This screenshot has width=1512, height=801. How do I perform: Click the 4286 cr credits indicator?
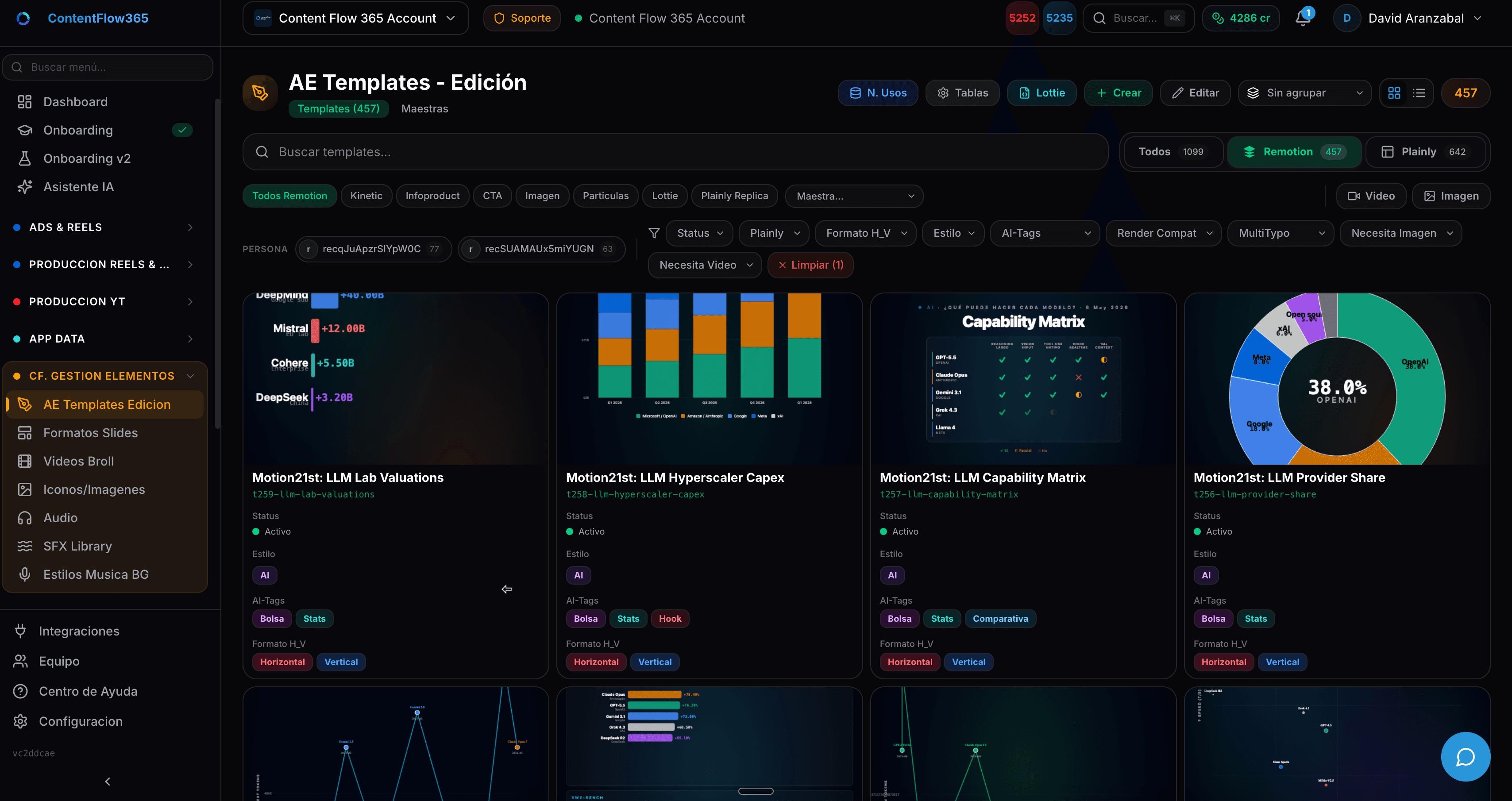pos(1241,18)
